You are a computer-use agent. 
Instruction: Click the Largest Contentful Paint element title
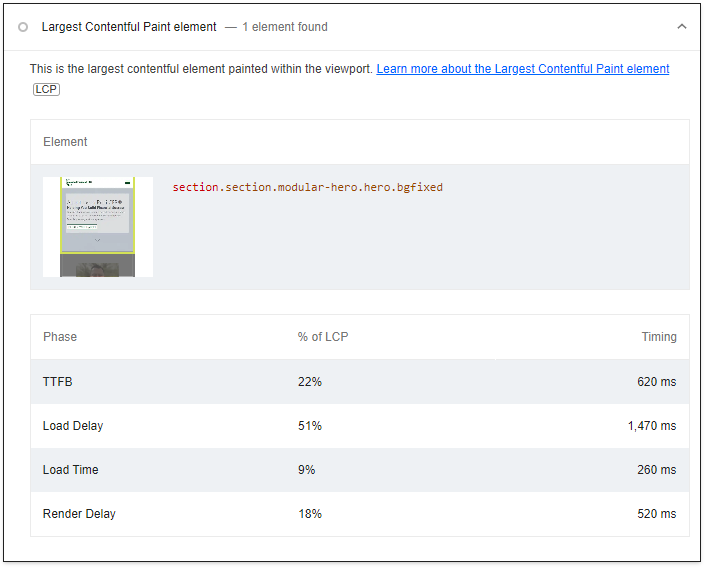(130, 27)
